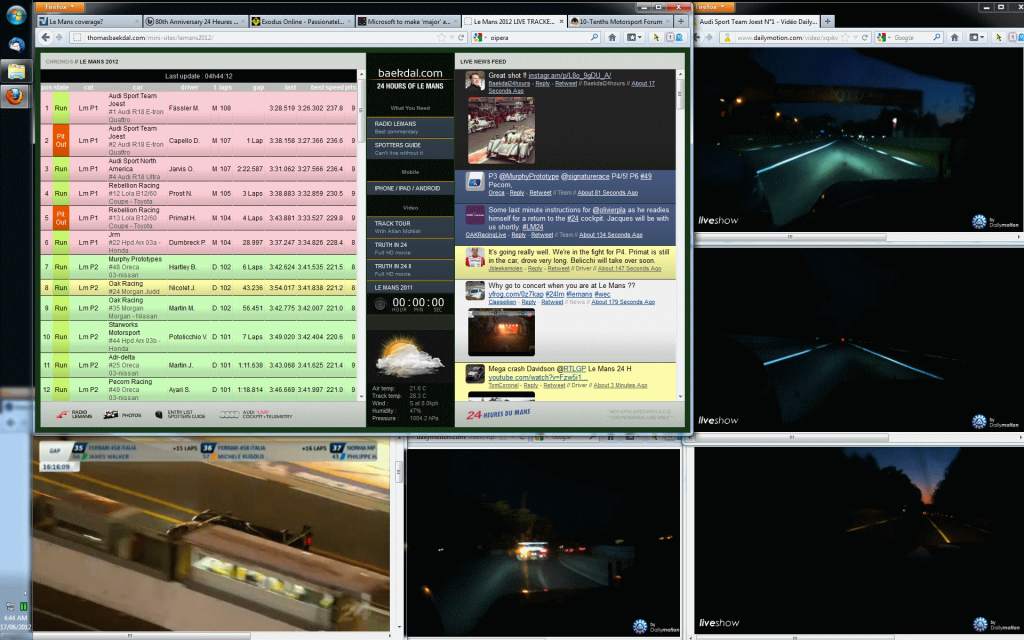
Task: Click the live news feed vertical scrollbar
Action: (x=680, y=235)
